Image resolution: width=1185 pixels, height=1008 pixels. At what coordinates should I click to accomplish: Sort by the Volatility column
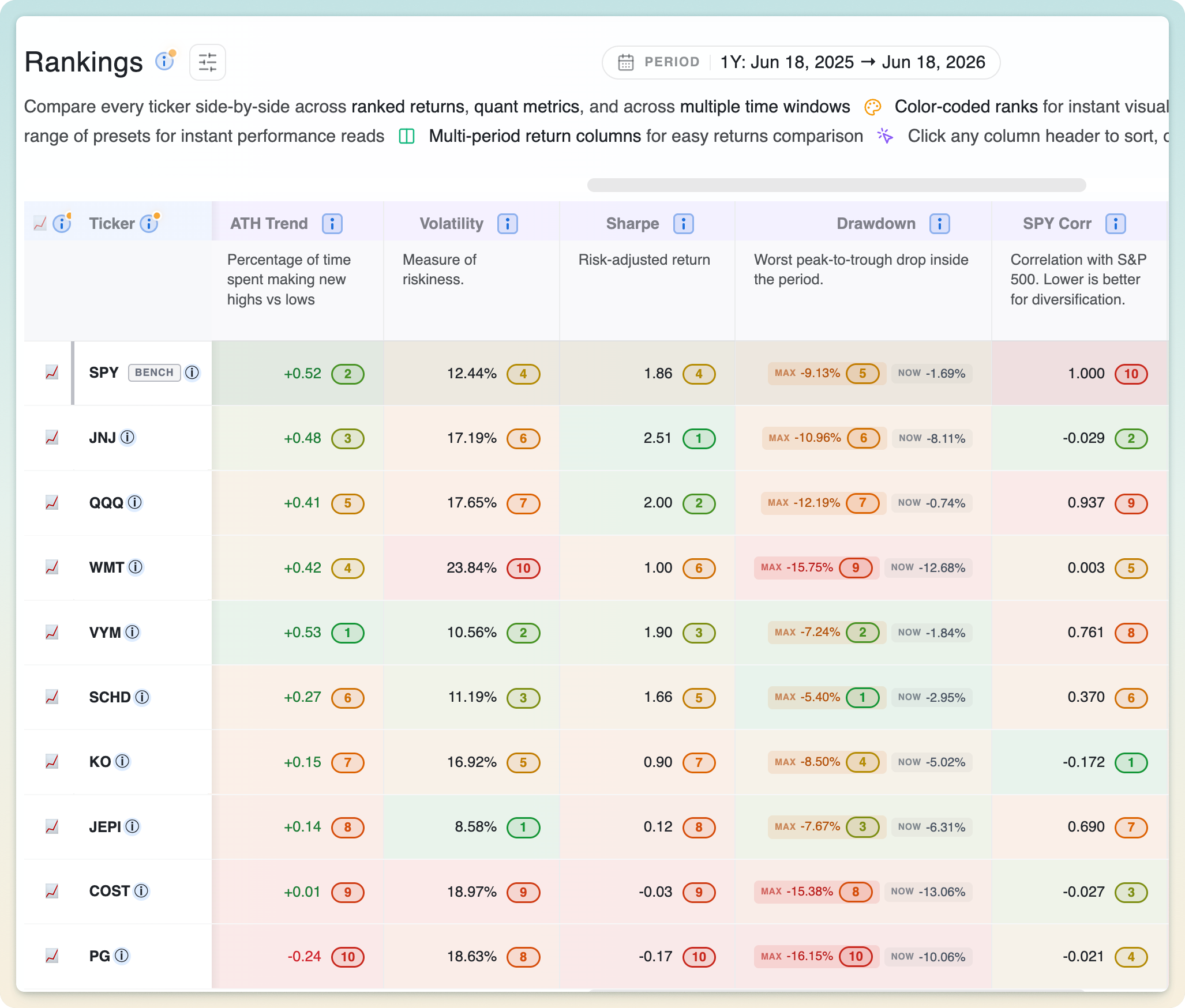click(x=451, y=224)
